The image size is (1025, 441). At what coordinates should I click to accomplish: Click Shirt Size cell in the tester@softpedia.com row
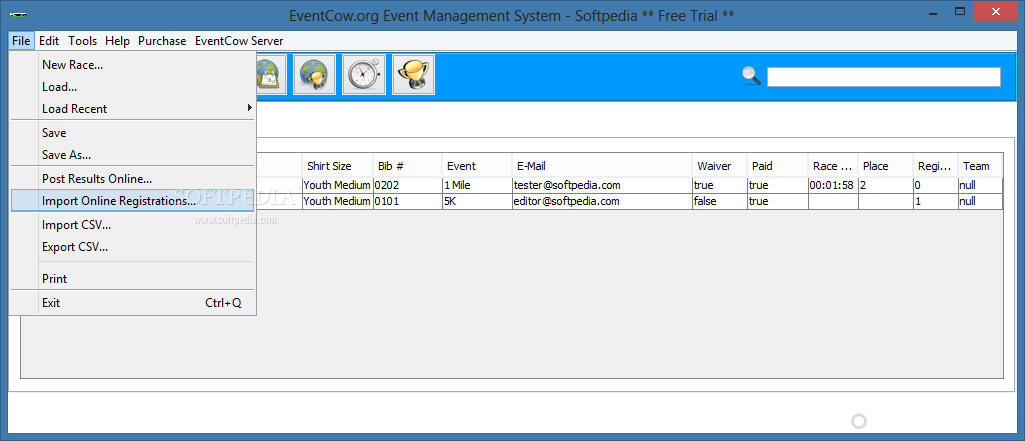[x=337, y=186]
